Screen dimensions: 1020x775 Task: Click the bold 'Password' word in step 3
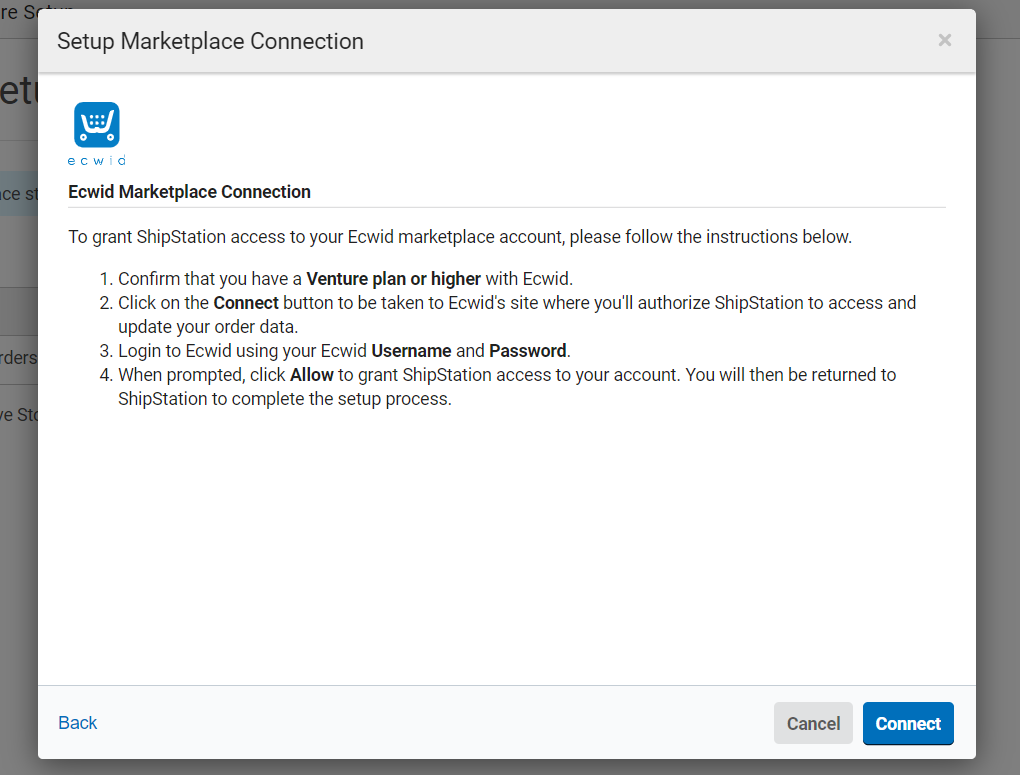(528, 351)
